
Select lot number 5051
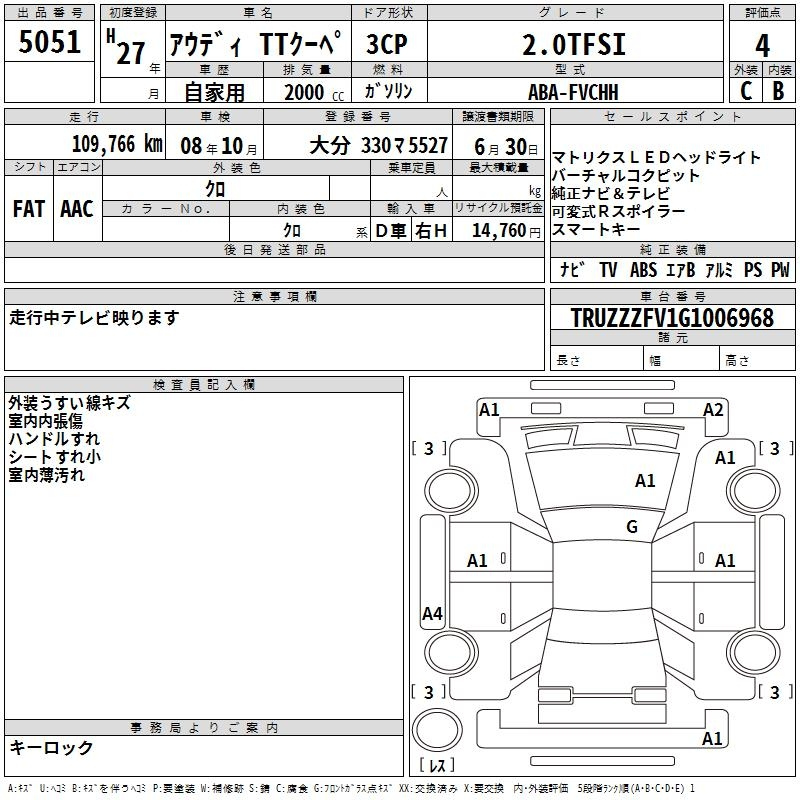click(49, 41)
